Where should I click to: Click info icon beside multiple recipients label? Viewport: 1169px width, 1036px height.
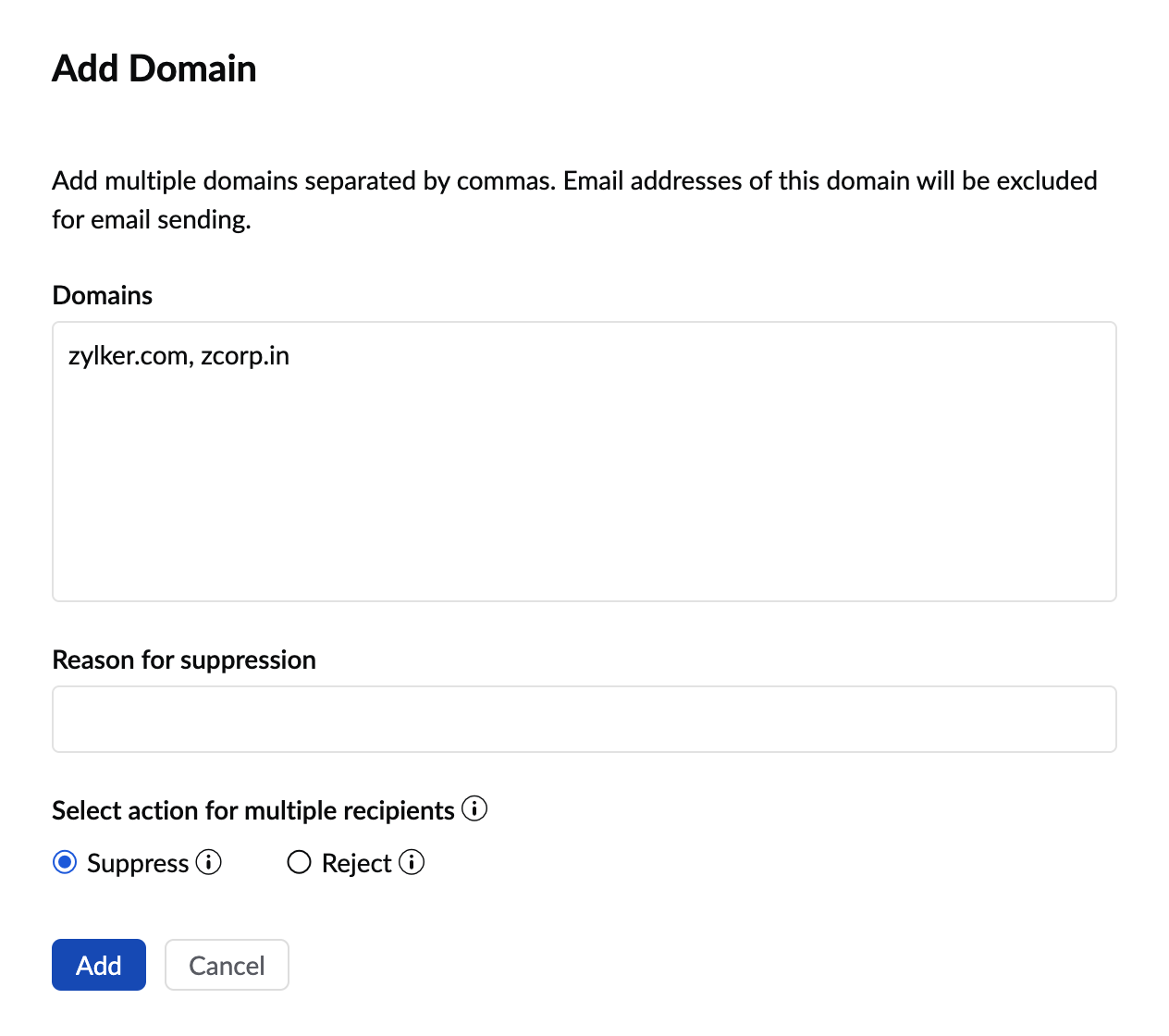474,808
